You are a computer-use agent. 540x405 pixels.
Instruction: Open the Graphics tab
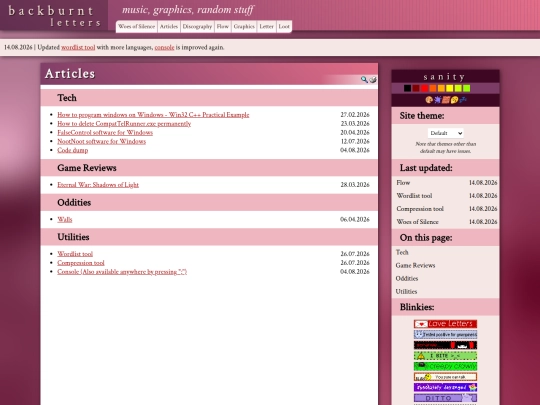point(244,27)
